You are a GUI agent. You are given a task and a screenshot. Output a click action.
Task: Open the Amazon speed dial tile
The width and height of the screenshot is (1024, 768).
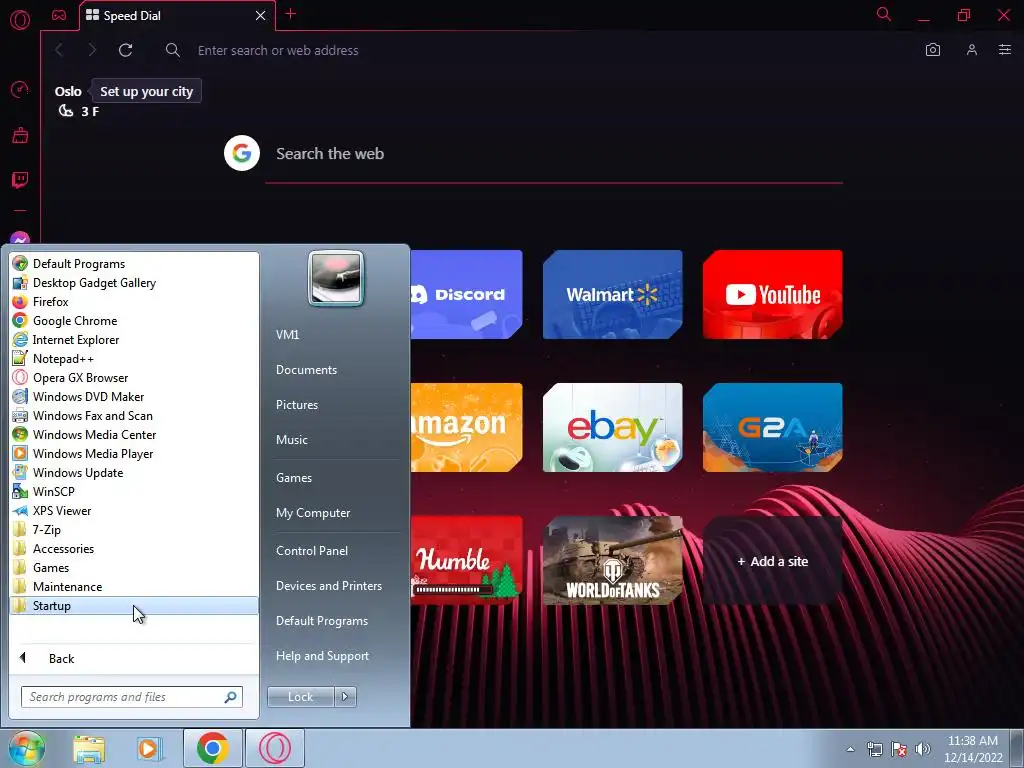click(x=466, y=428)
